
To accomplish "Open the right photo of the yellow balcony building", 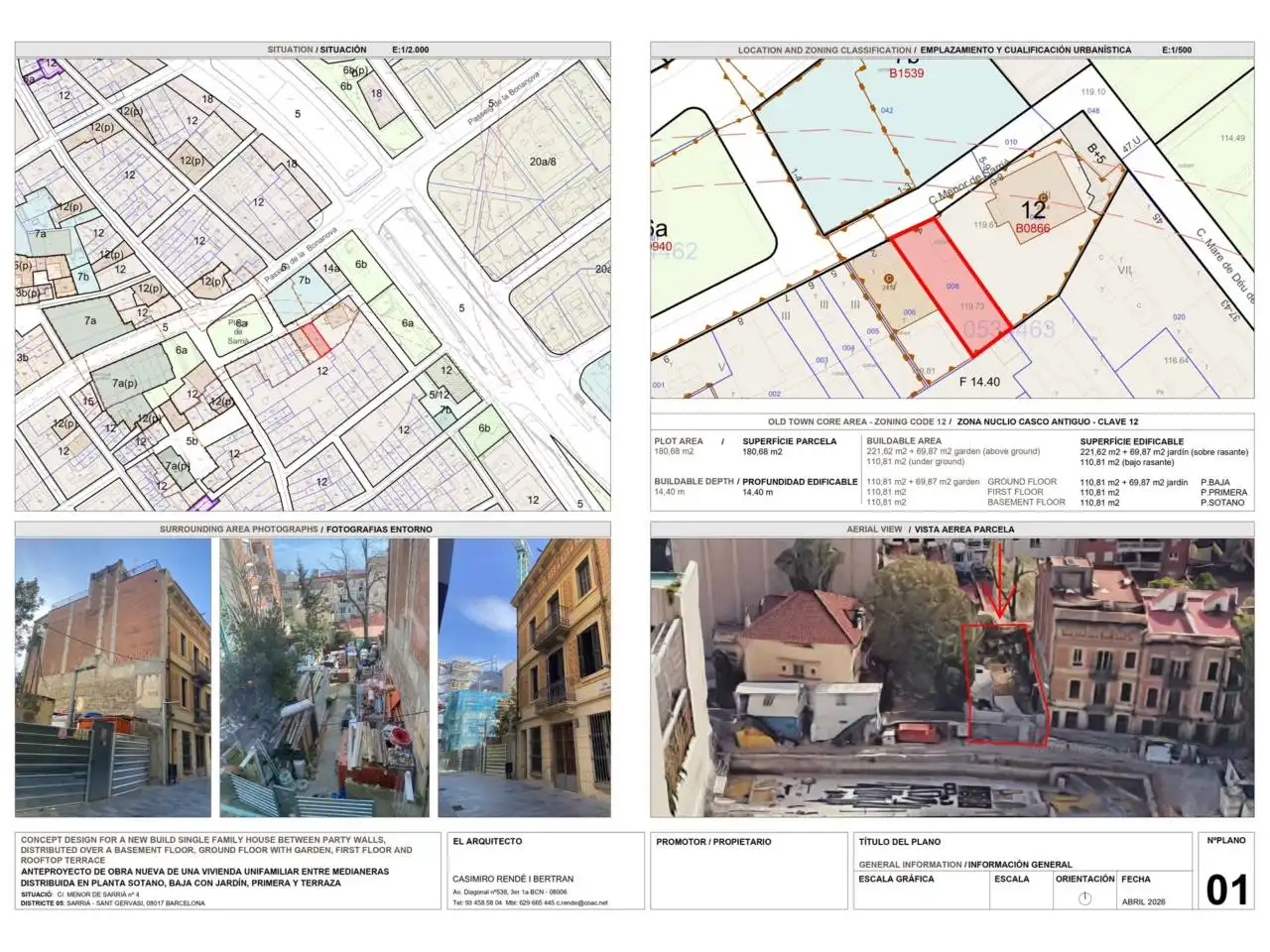I will [x=524, y=678].
